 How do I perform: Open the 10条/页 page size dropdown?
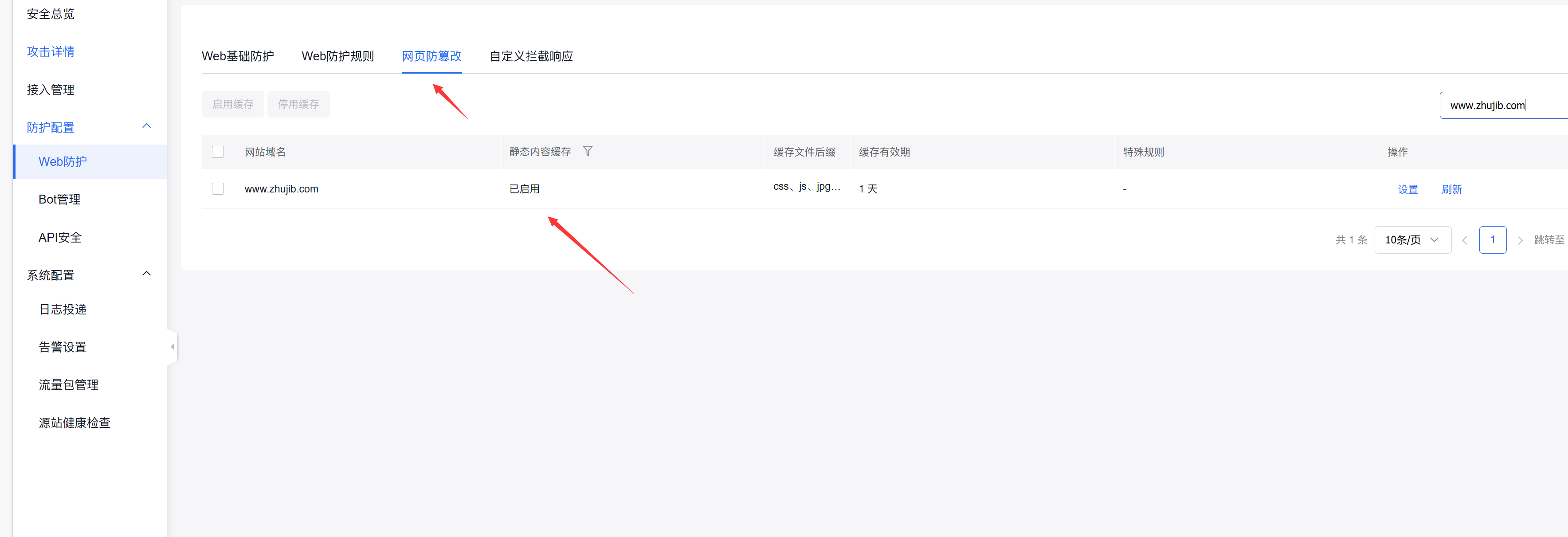tap(1412, 240)
